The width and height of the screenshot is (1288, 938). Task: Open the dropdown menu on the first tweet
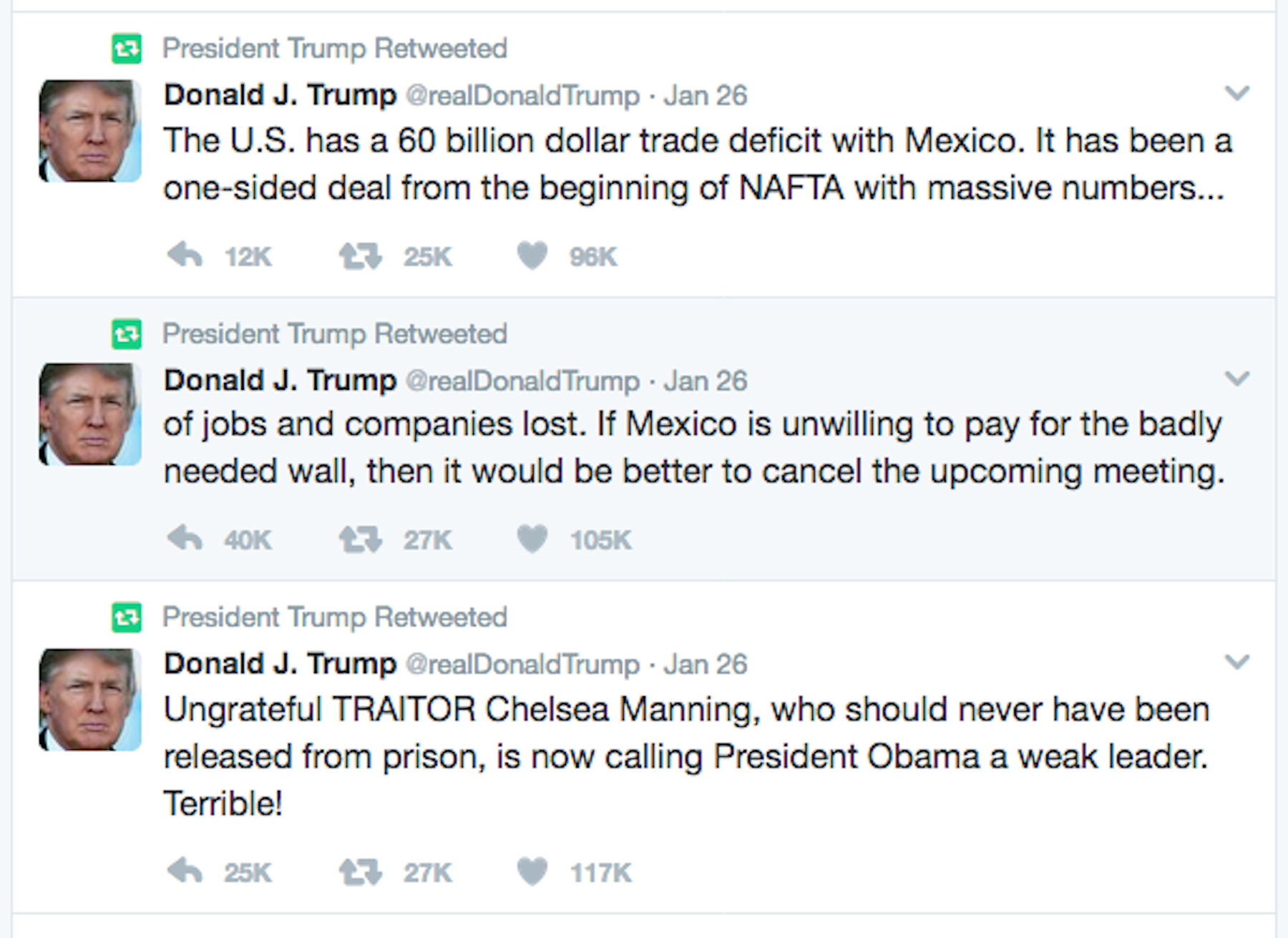(x=1236, y=93)
